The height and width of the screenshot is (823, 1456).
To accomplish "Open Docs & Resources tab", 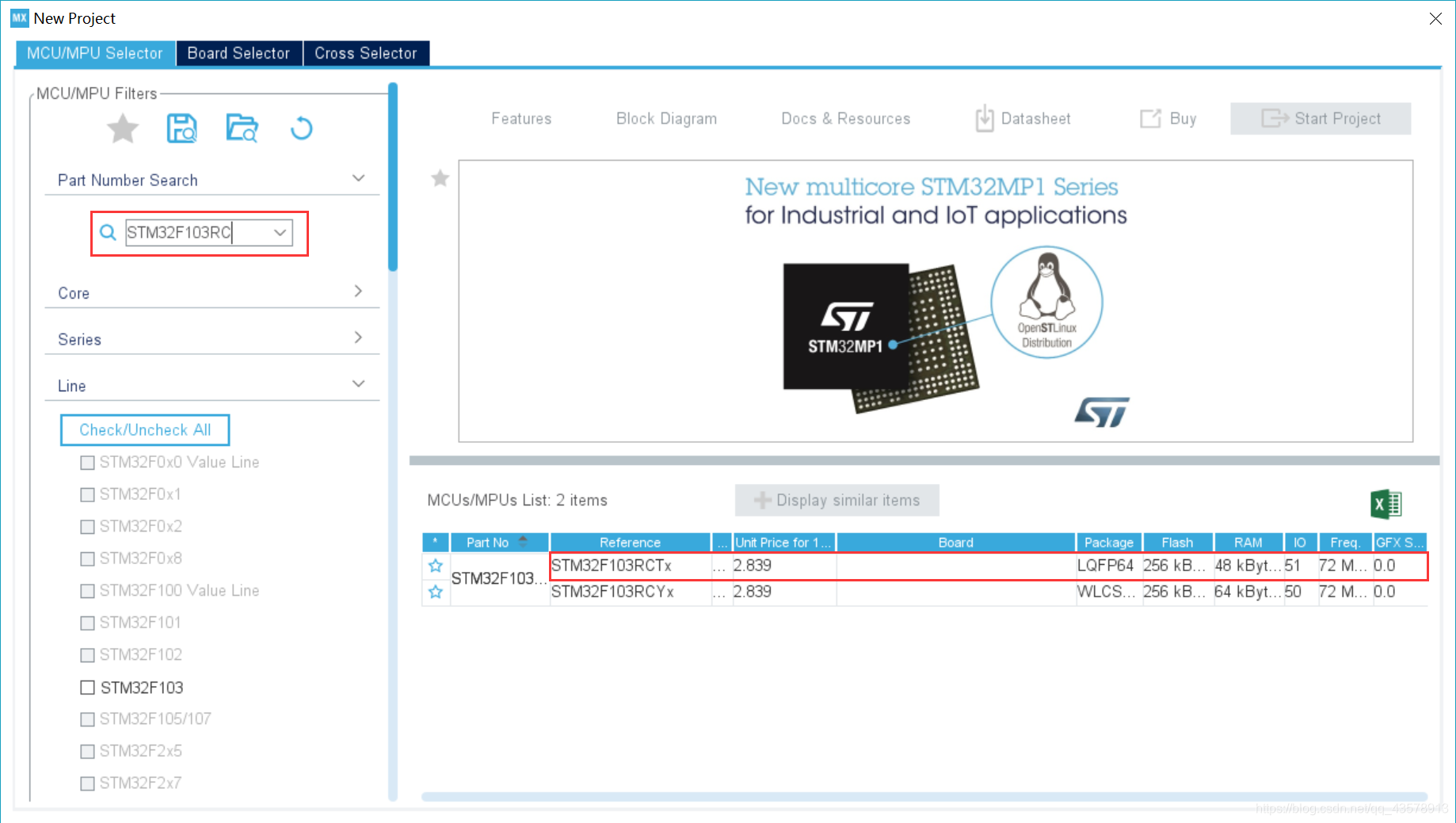I will point(846,119).
